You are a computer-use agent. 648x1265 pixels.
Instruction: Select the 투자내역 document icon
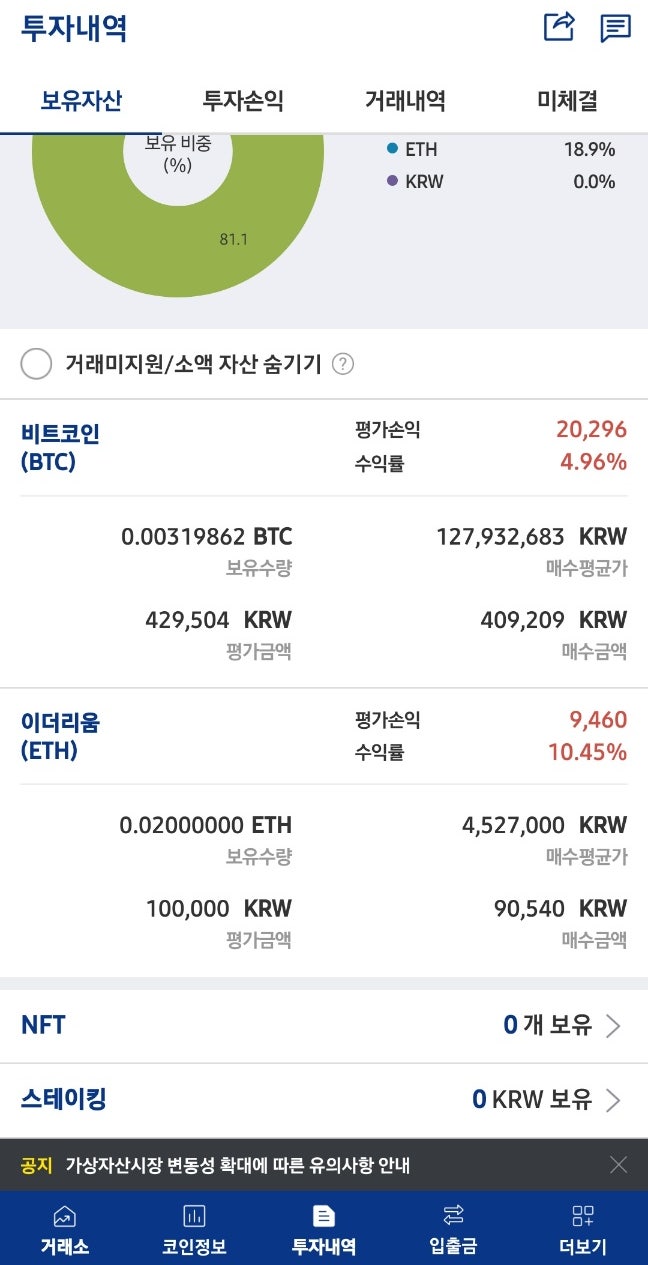click(x=324, y=1216)
